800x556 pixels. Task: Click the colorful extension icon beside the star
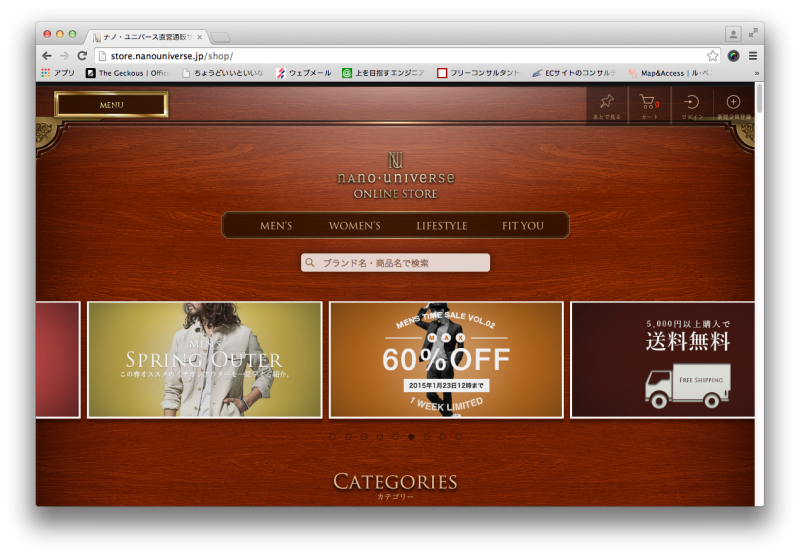point(734,56)
